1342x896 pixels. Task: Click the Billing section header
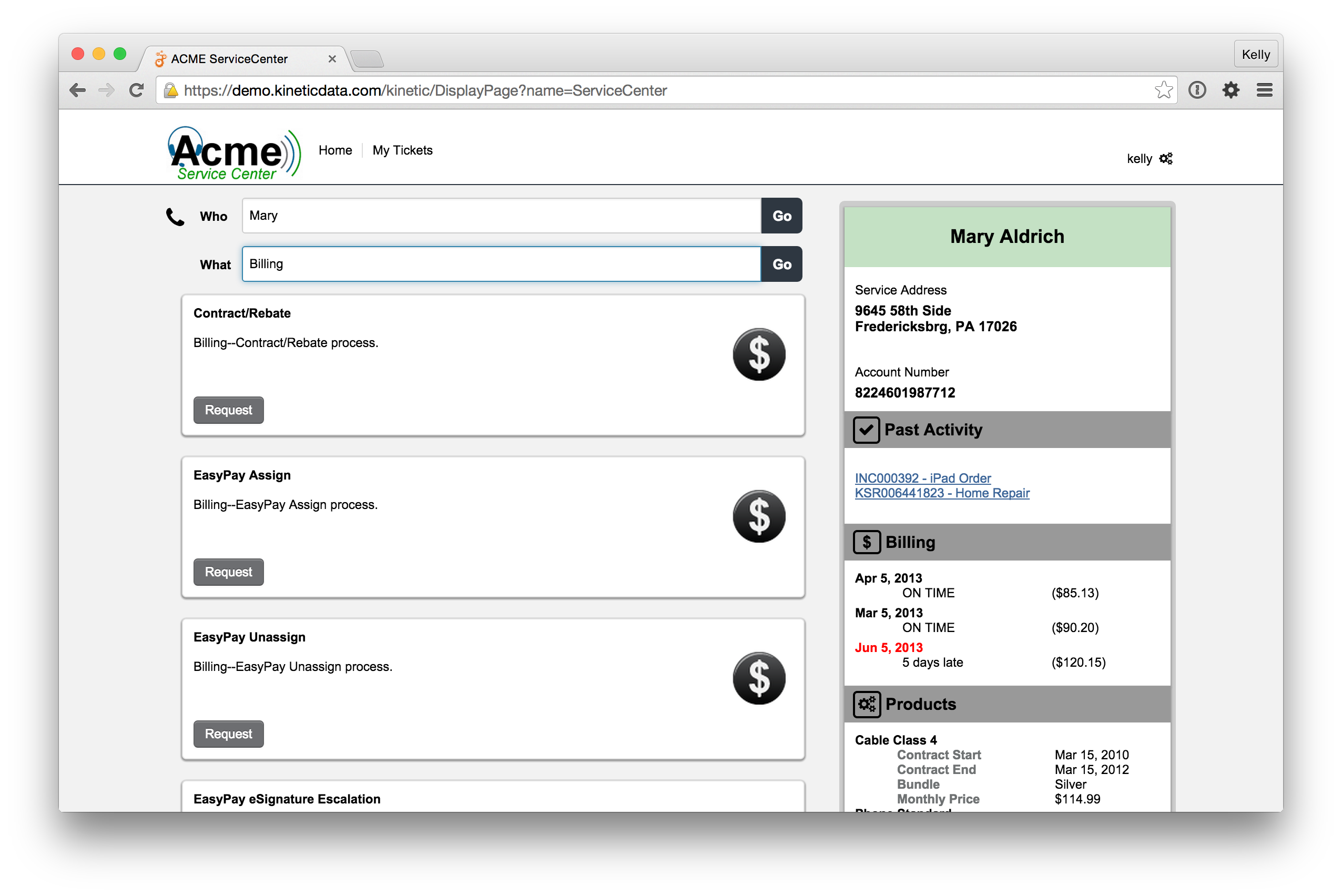pos(1007,542)
